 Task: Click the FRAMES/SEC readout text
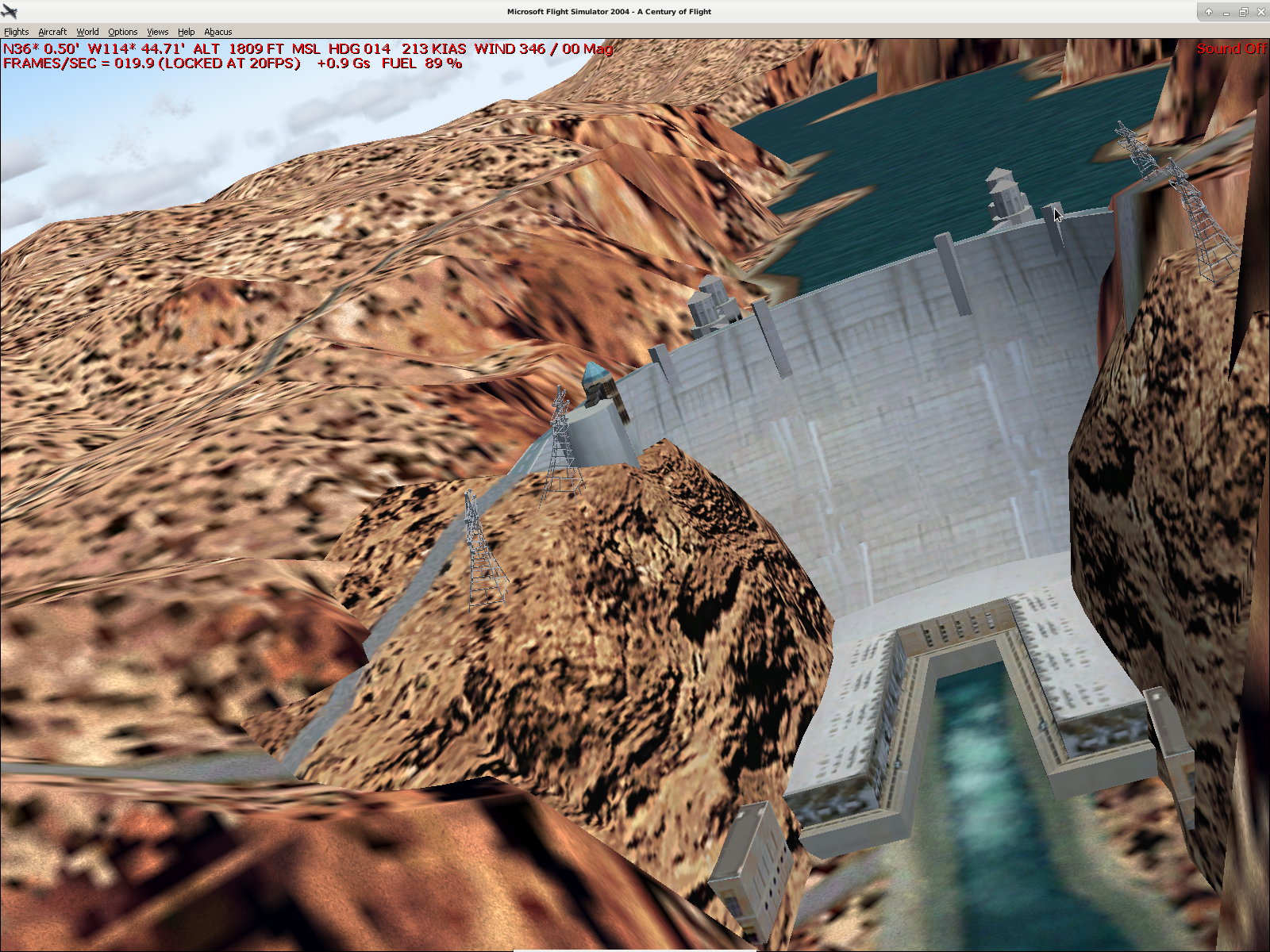coord(152,63)
